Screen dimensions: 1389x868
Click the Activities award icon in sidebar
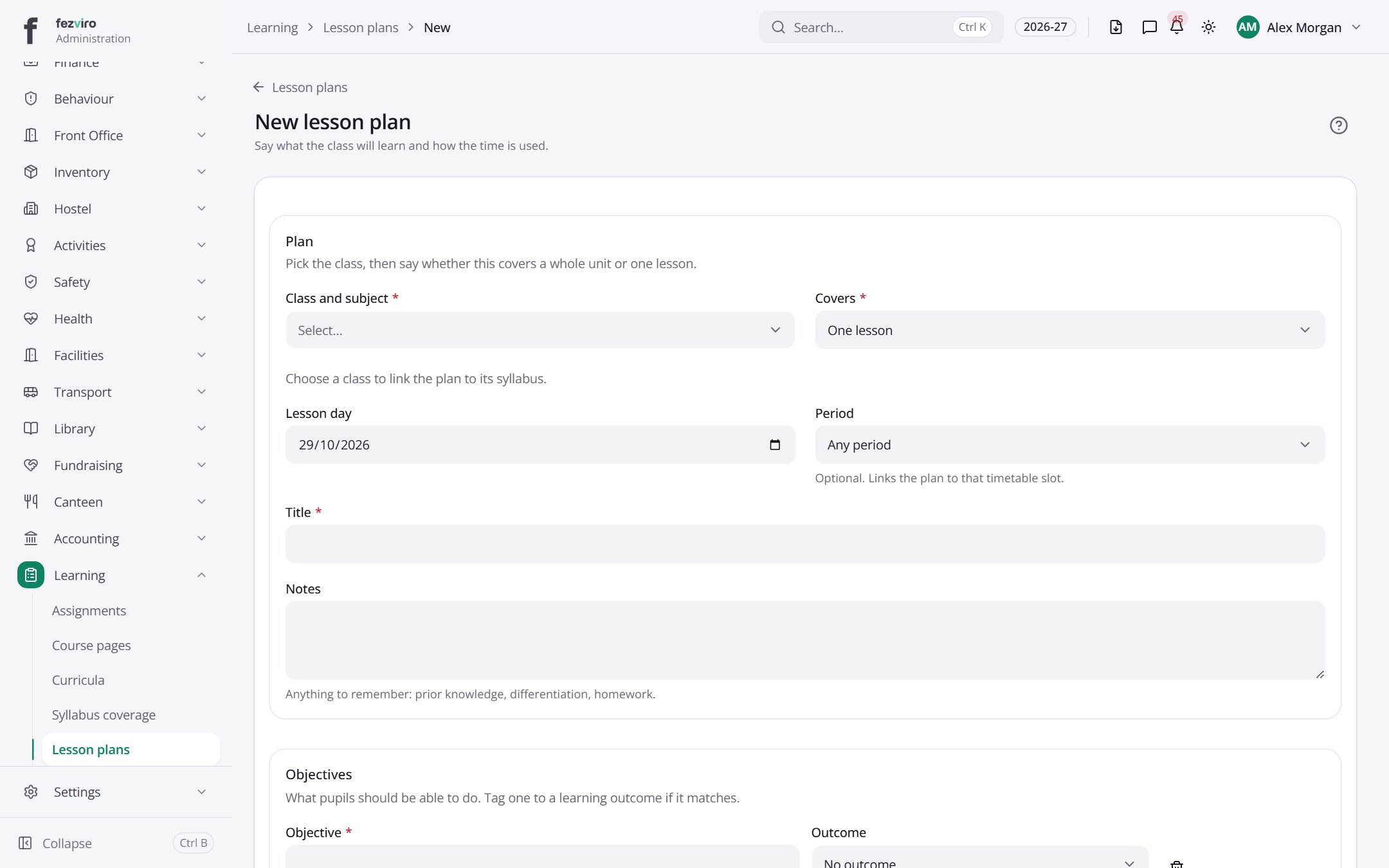(31, 245)
